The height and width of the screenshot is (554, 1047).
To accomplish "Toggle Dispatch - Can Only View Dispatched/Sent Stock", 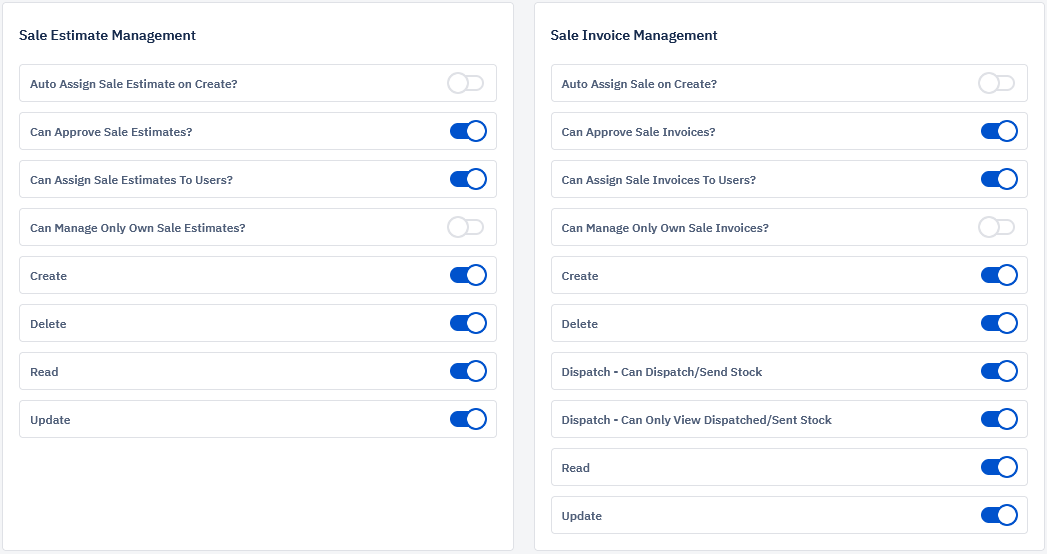I will (x=999, y=420).
